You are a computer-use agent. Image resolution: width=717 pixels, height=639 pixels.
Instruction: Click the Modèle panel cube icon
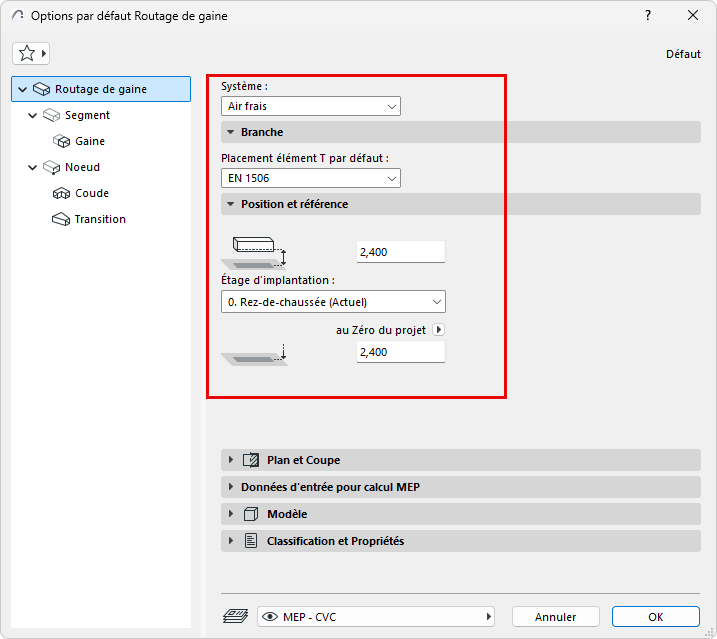coord(251,514)
